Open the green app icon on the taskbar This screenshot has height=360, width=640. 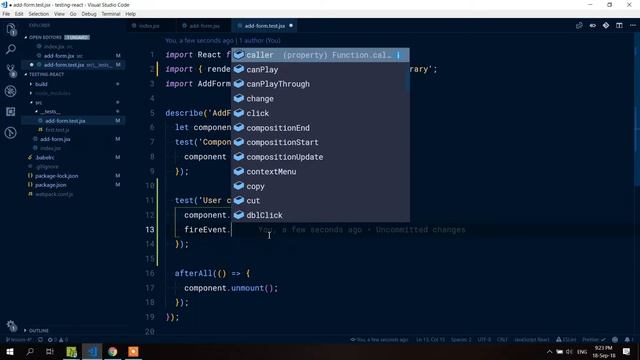(71, 351)
